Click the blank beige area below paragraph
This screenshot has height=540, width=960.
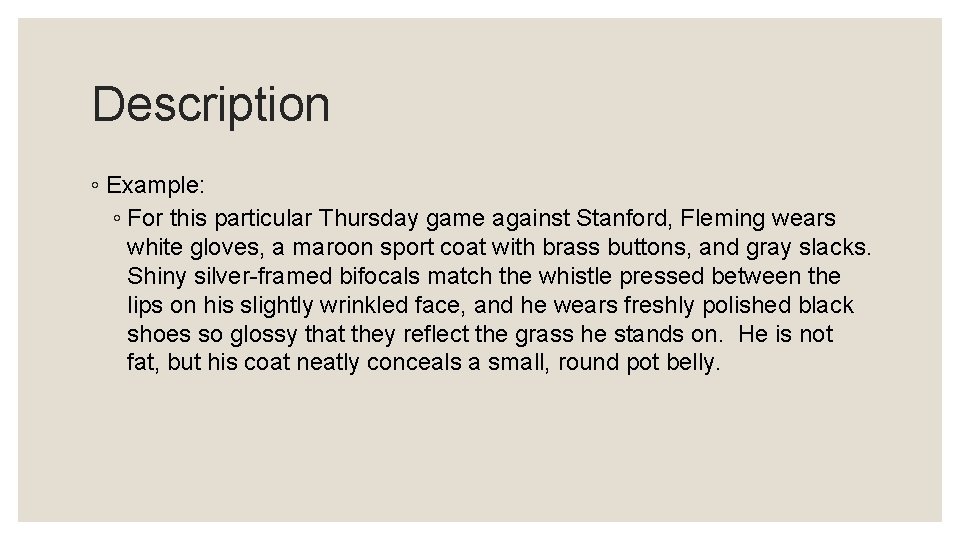tap(480, 447)
